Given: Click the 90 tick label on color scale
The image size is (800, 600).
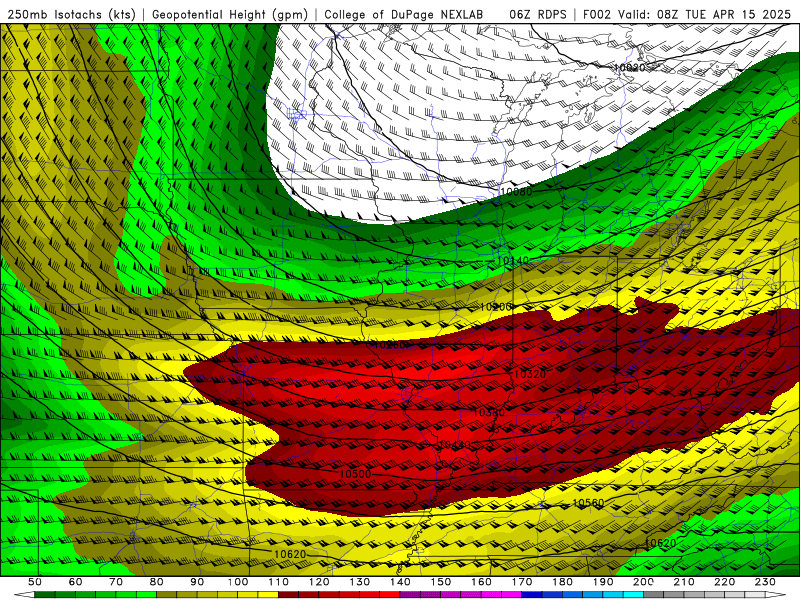Looking at the screenshot, I should pyautogui.click(x=197, y=582).
